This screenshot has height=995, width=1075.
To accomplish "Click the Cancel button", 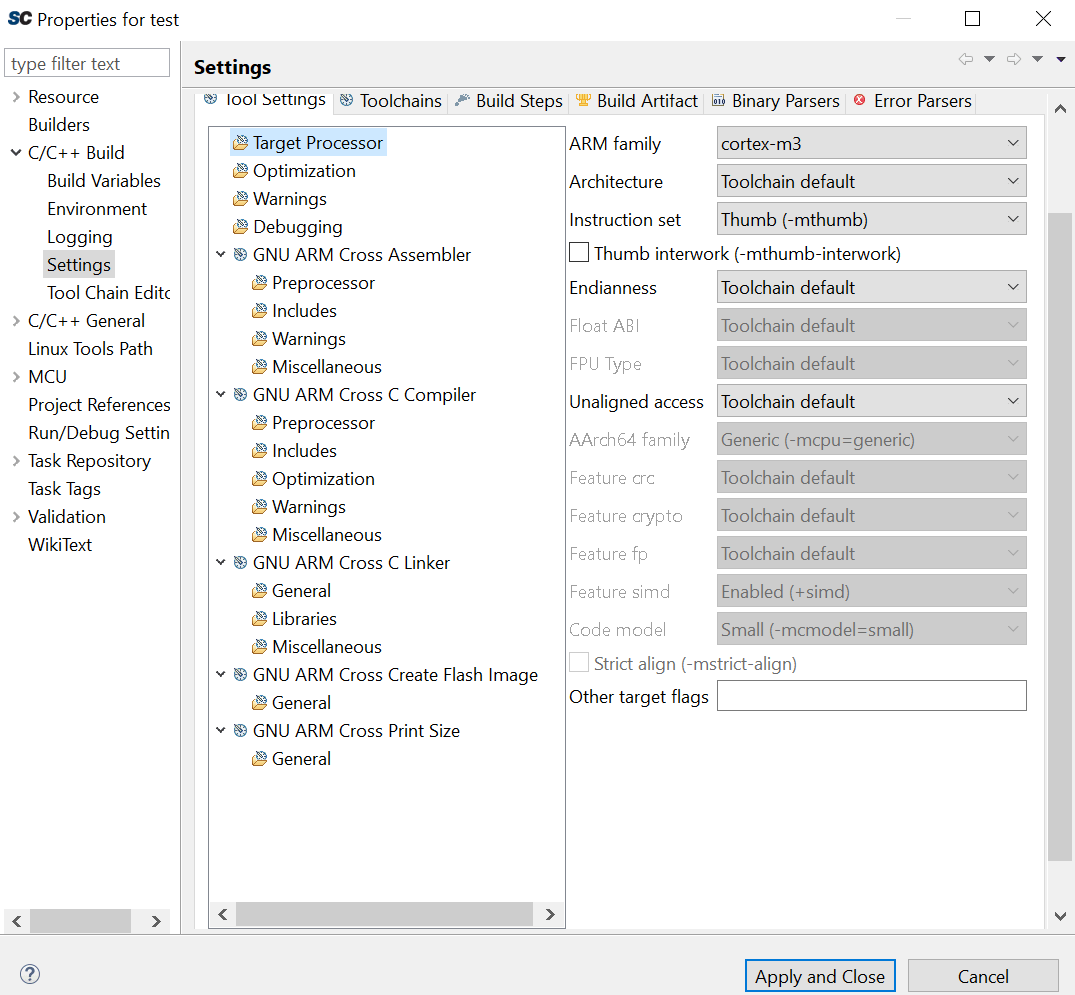I will (982, 976).
